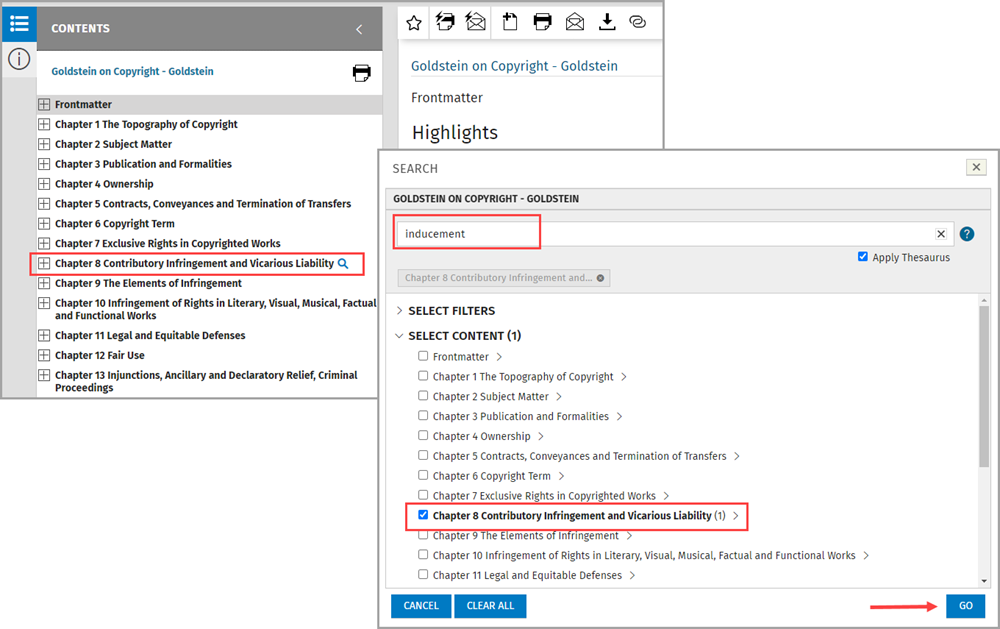Open Chapter 5 subsections chevron in search
This screenshot has height=629, width=1000.
737,456
